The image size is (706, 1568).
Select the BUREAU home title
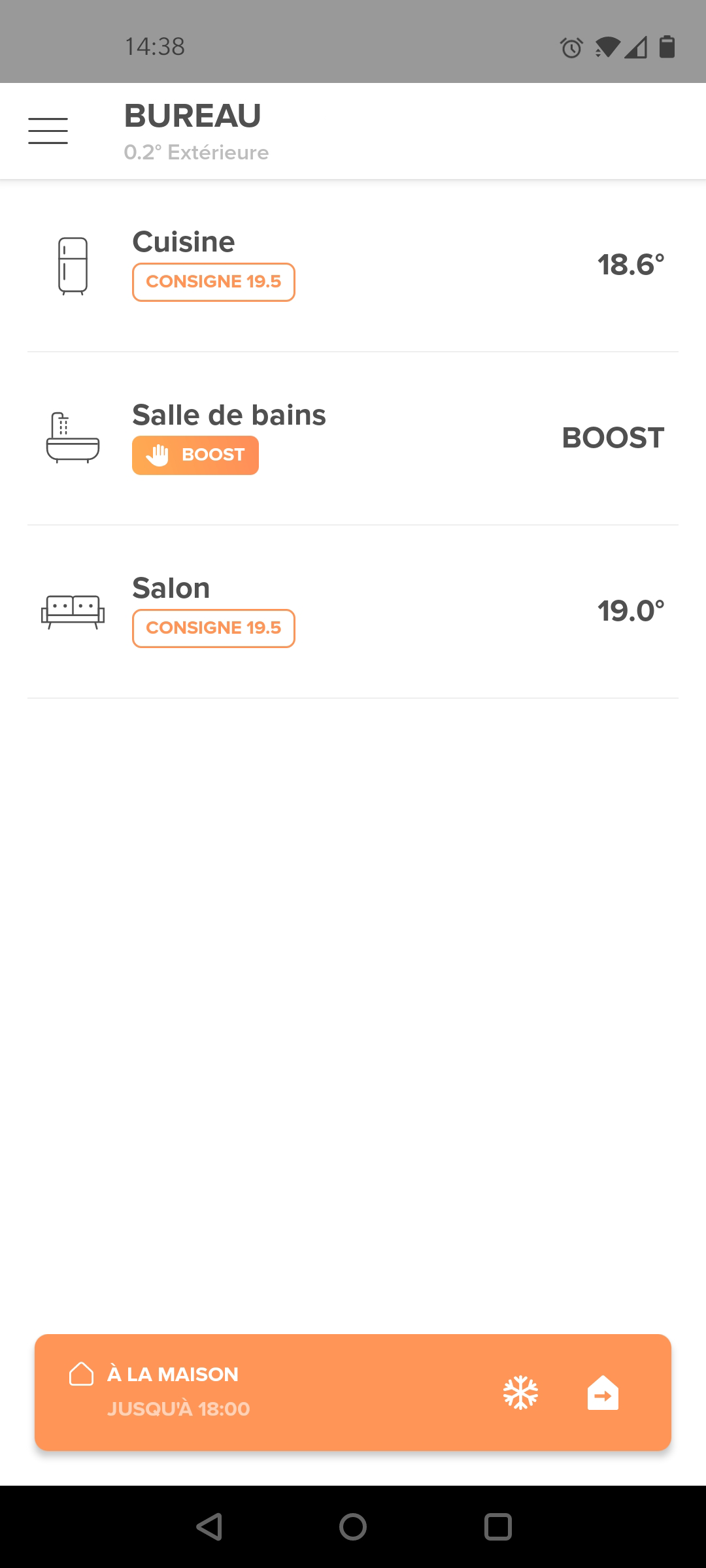(193, 116)
